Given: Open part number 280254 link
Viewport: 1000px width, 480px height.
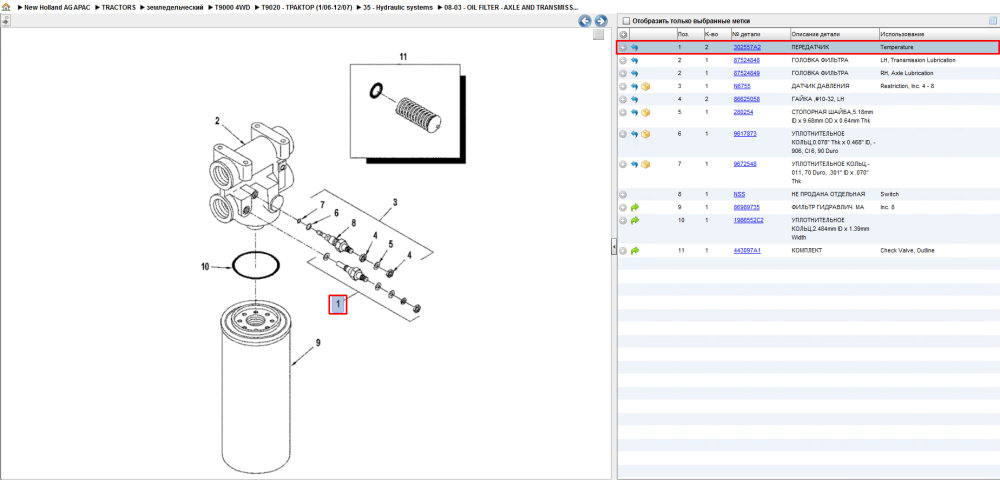Looking at the screenshot, I should pyautogui.click(x=743, y=112).
